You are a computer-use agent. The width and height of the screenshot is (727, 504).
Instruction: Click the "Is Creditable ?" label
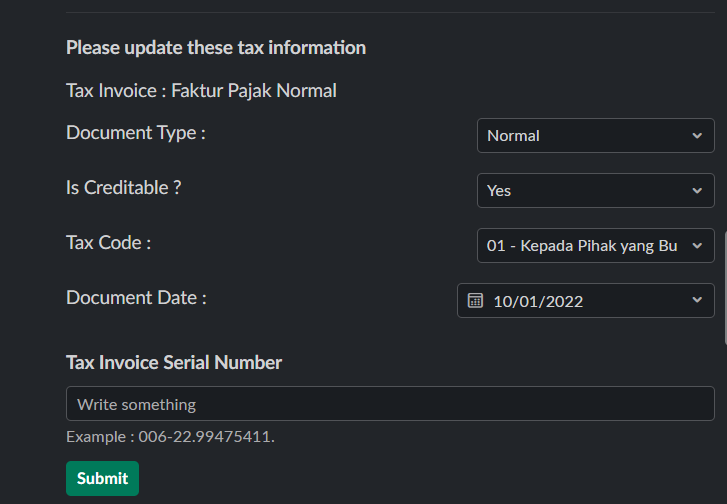(124, 187)
